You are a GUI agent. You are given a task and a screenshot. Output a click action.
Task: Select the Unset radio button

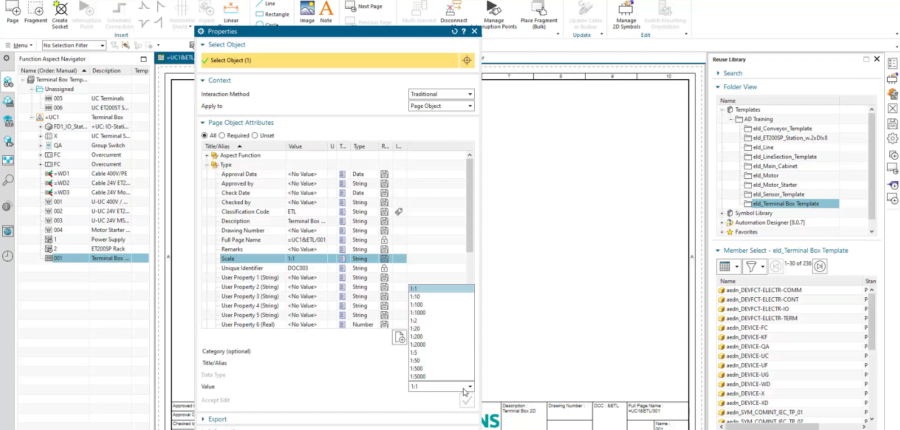pos(255,135)
